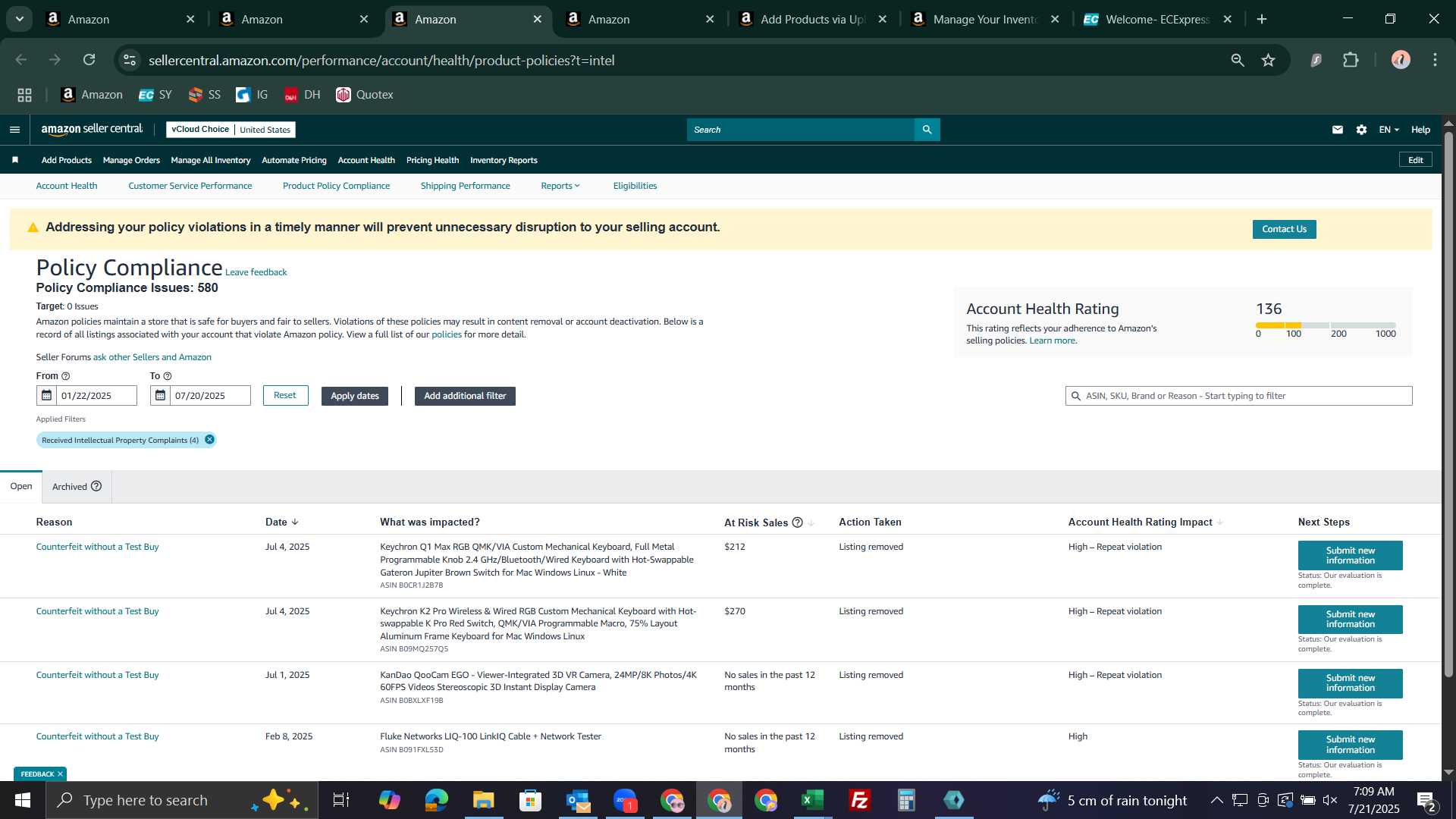
Task: Click the To date 07/20/2025 field
Action: [x=210, y=395]
